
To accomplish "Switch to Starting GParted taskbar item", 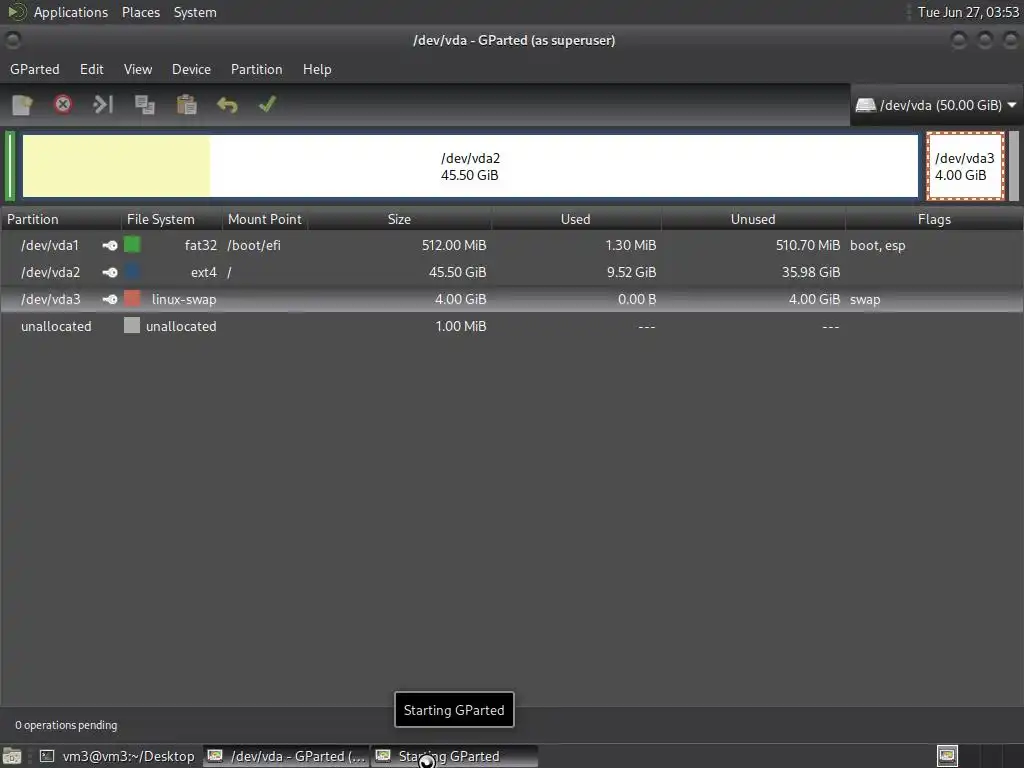I will (455, 756).
